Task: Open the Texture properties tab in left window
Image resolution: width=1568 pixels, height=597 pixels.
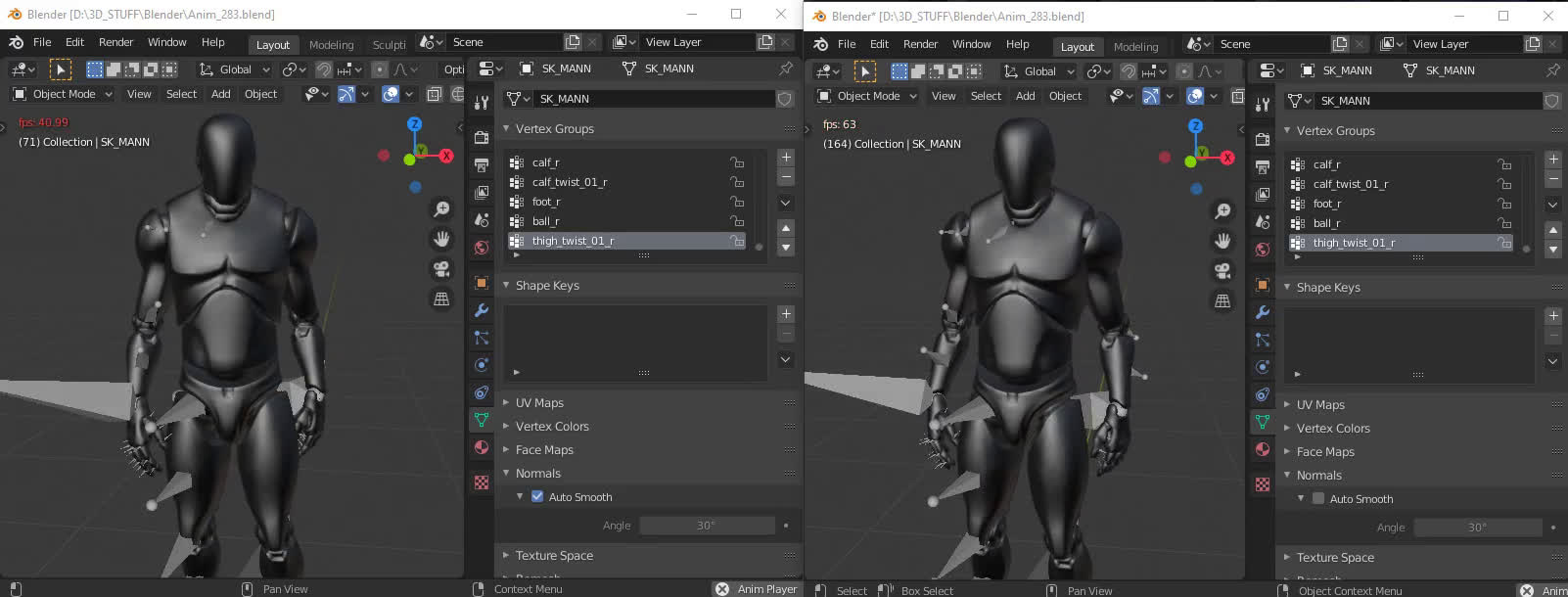Action: coord(482,482)
